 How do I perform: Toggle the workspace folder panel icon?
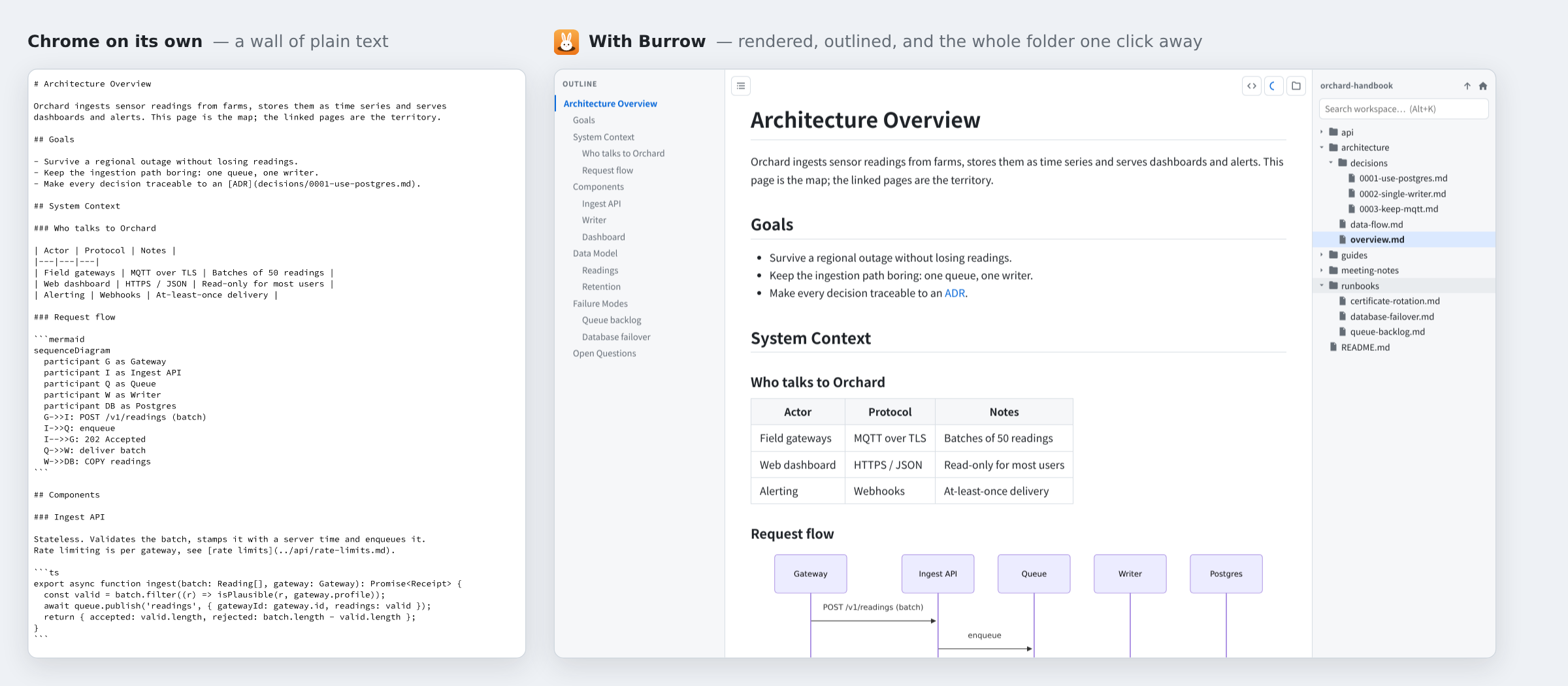coord(1296,86)
